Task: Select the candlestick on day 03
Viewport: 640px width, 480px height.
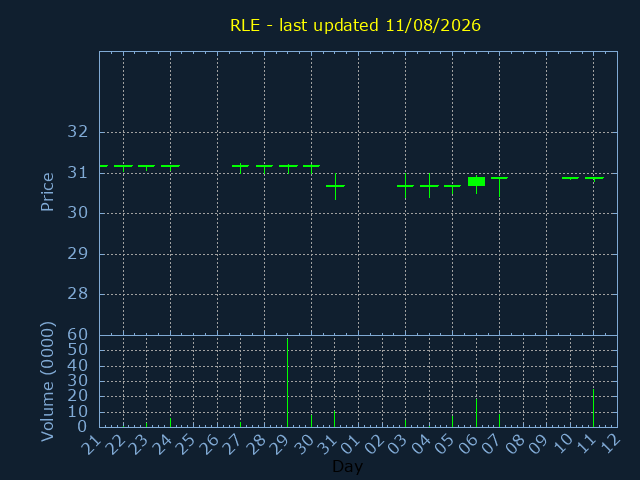Action: pos(405,187)
